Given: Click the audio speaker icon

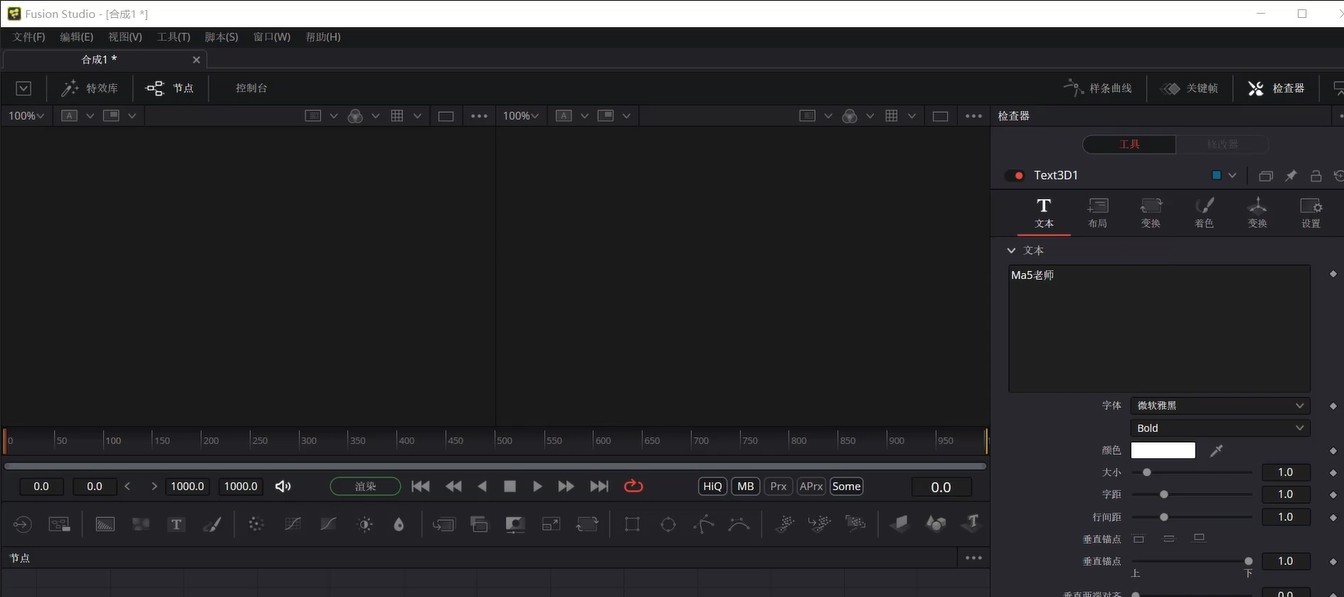Looking at the screenshot, I should (283, 486).
